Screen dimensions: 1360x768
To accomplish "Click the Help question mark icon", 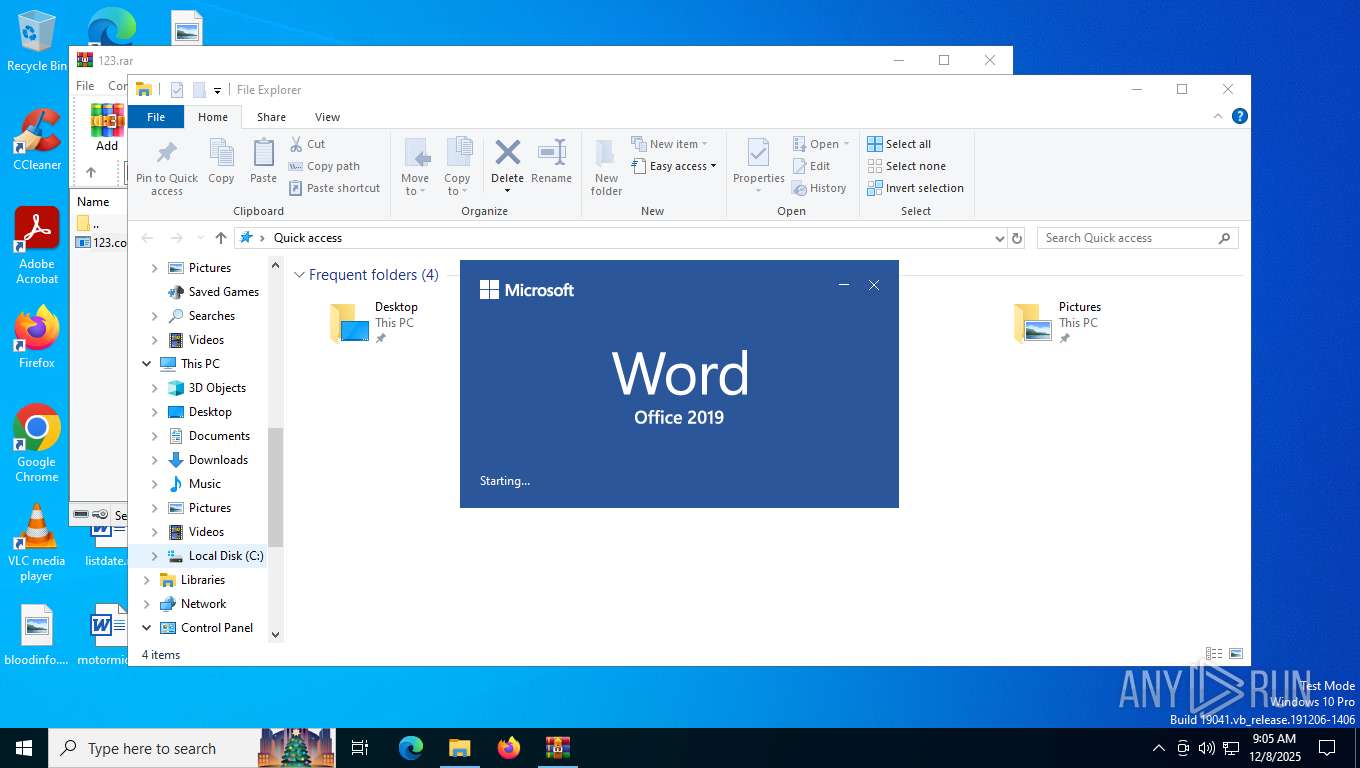I will pos(1240,116).
